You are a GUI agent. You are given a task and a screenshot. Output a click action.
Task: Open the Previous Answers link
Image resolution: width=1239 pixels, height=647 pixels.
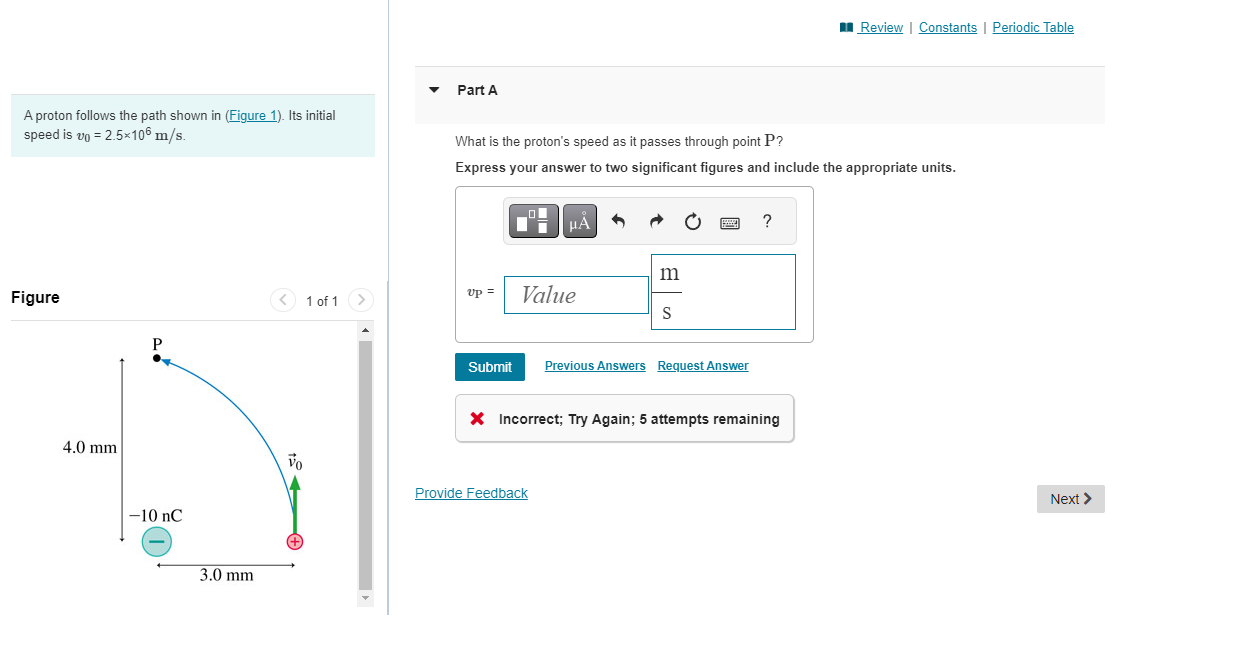tap(594, 365)
